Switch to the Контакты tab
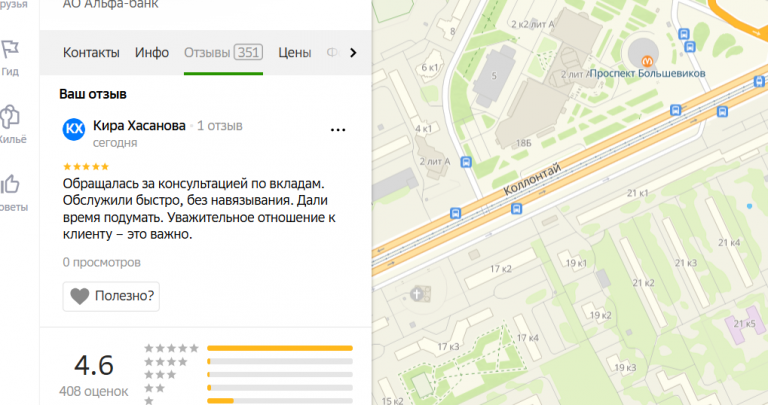 (x=91, y=52)
